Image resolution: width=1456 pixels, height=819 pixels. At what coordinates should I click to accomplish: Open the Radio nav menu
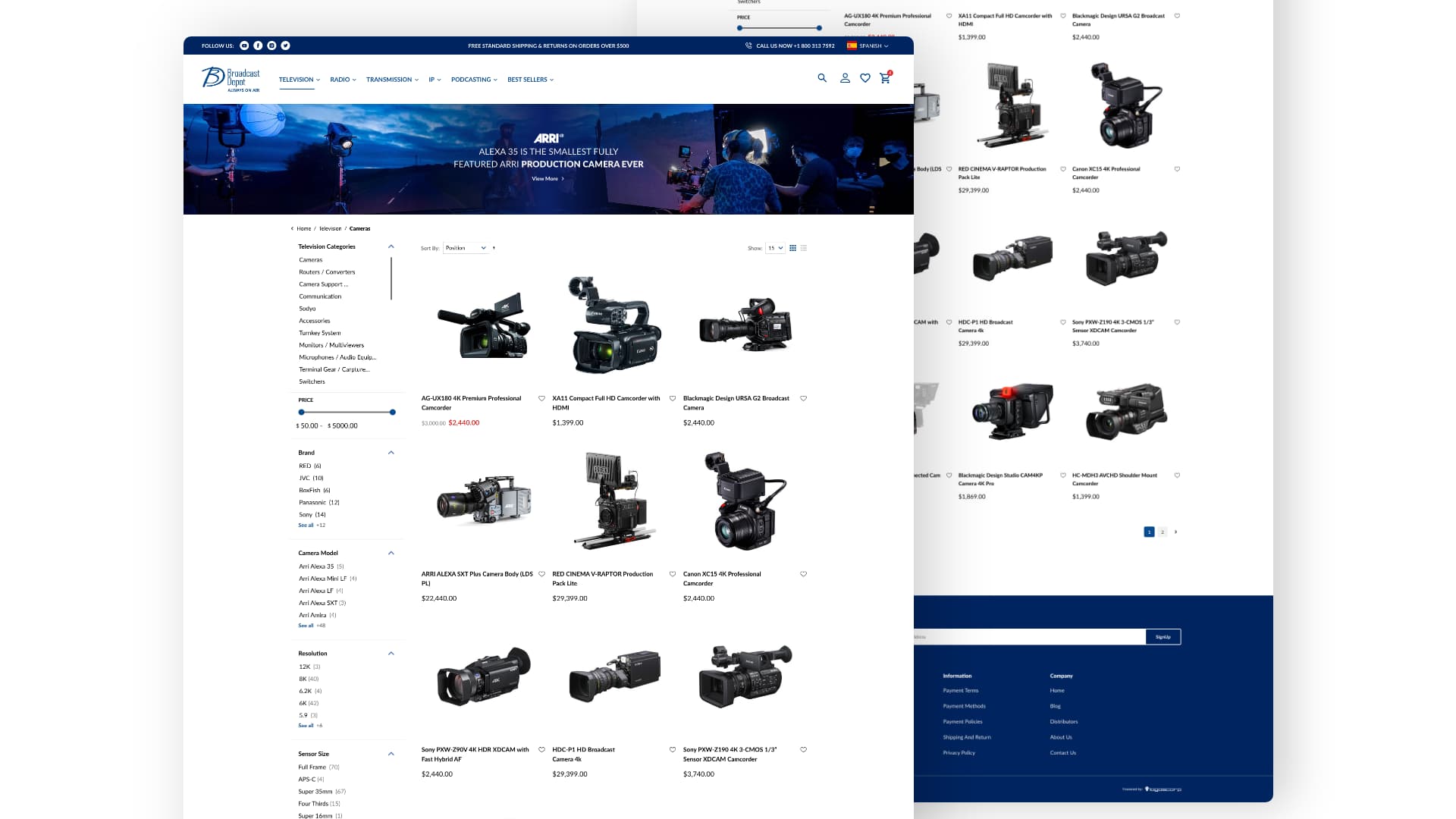tap(343, 80)
